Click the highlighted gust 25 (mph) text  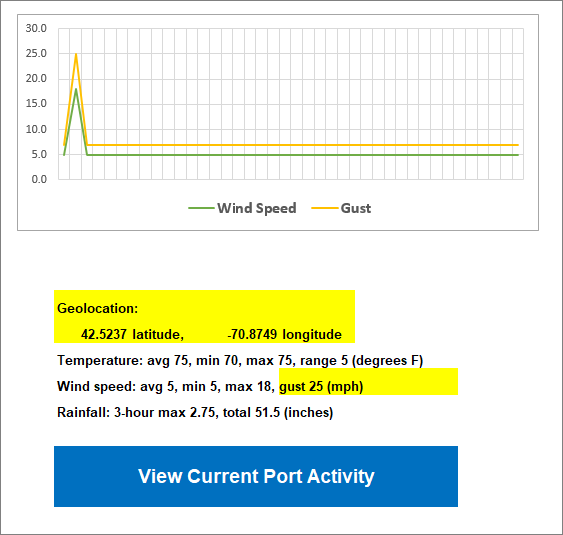point(321,386)
